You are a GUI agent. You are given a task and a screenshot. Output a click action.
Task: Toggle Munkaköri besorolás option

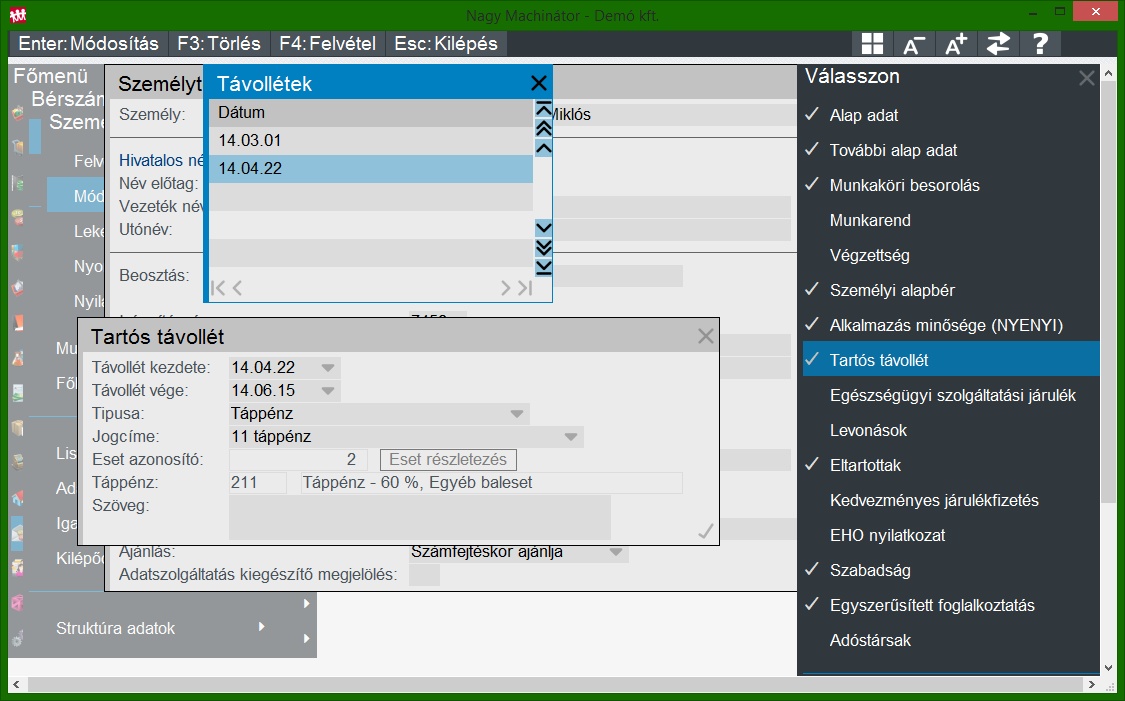(951, 185)
